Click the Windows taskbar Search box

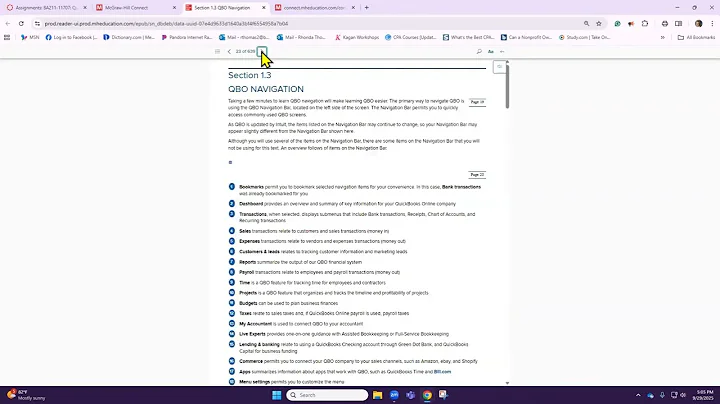click(327, 395)
